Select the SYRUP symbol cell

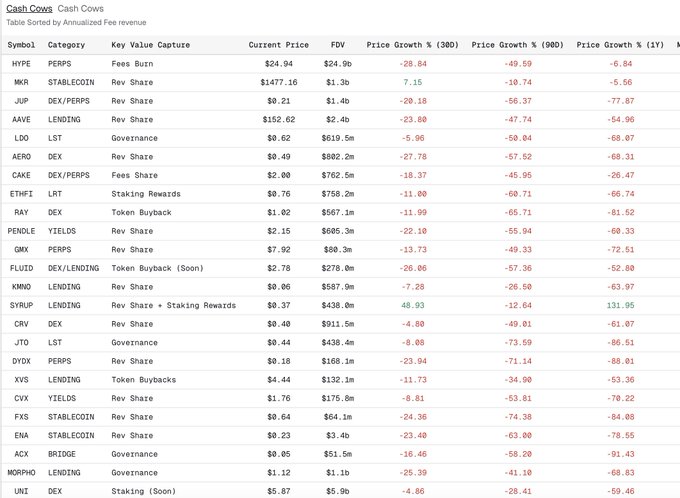[x=21, y=305]
